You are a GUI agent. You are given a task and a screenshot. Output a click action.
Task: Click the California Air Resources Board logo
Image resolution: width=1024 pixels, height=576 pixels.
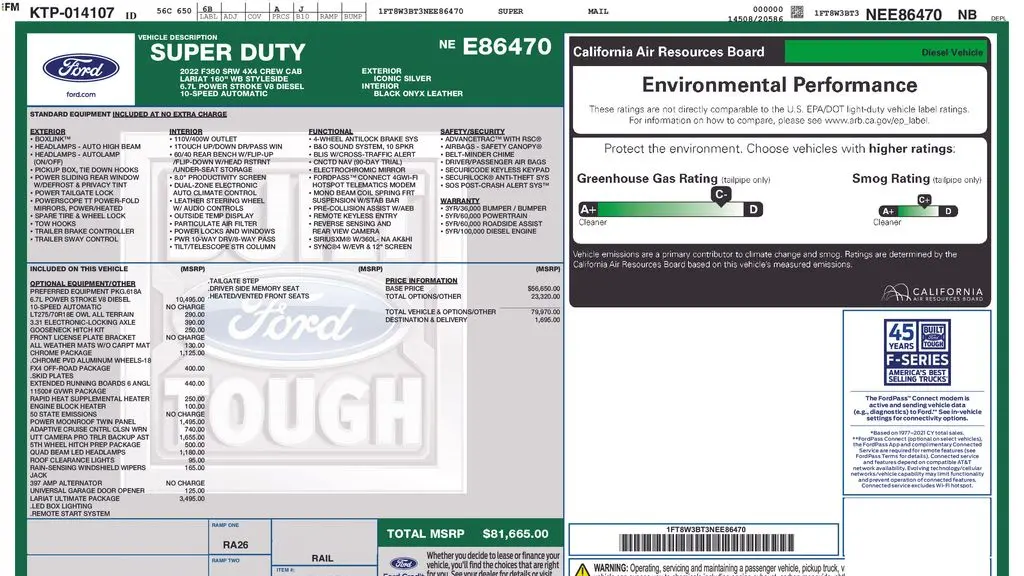[932, 293]
